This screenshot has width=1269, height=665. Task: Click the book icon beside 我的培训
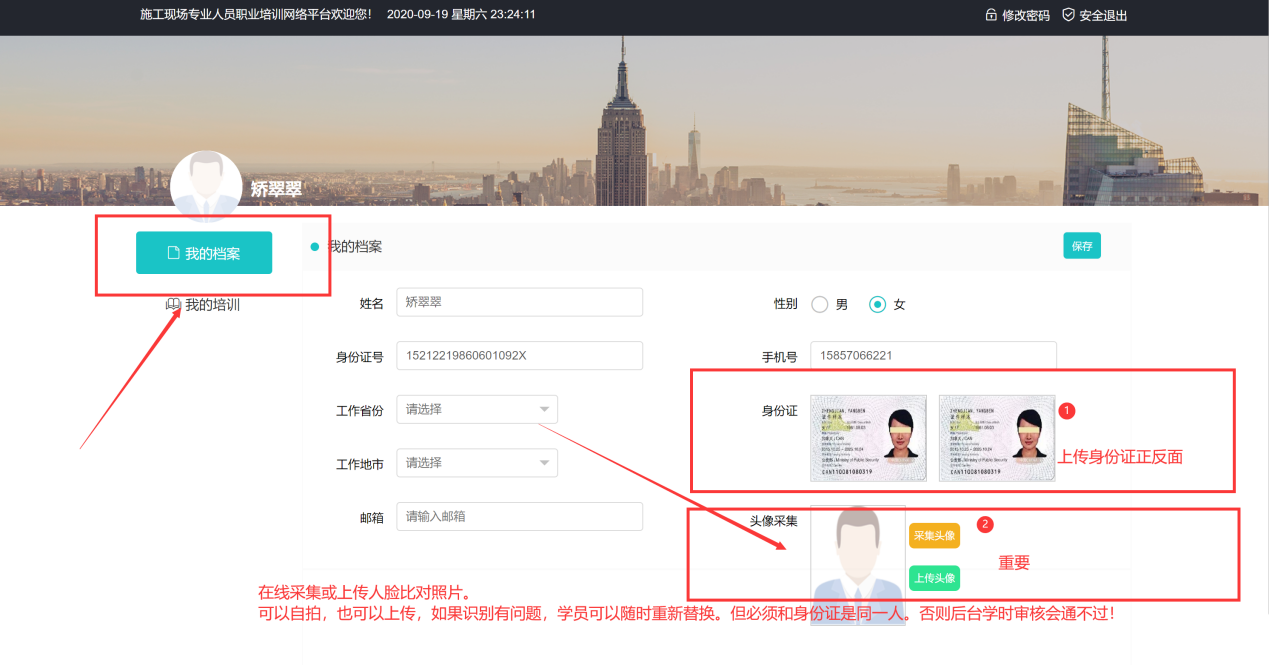[x=172, y=305]
